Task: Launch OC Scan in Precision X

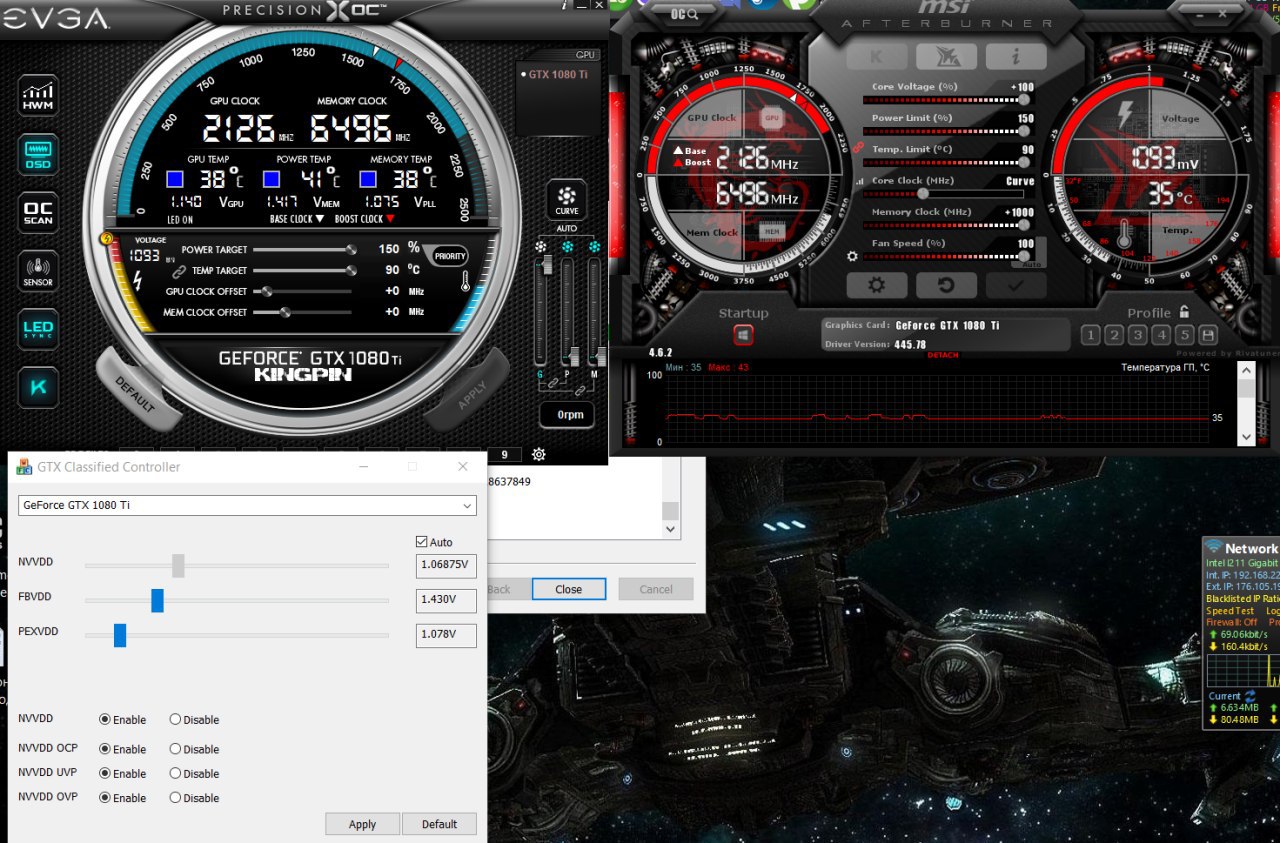Action: (39, 213)
